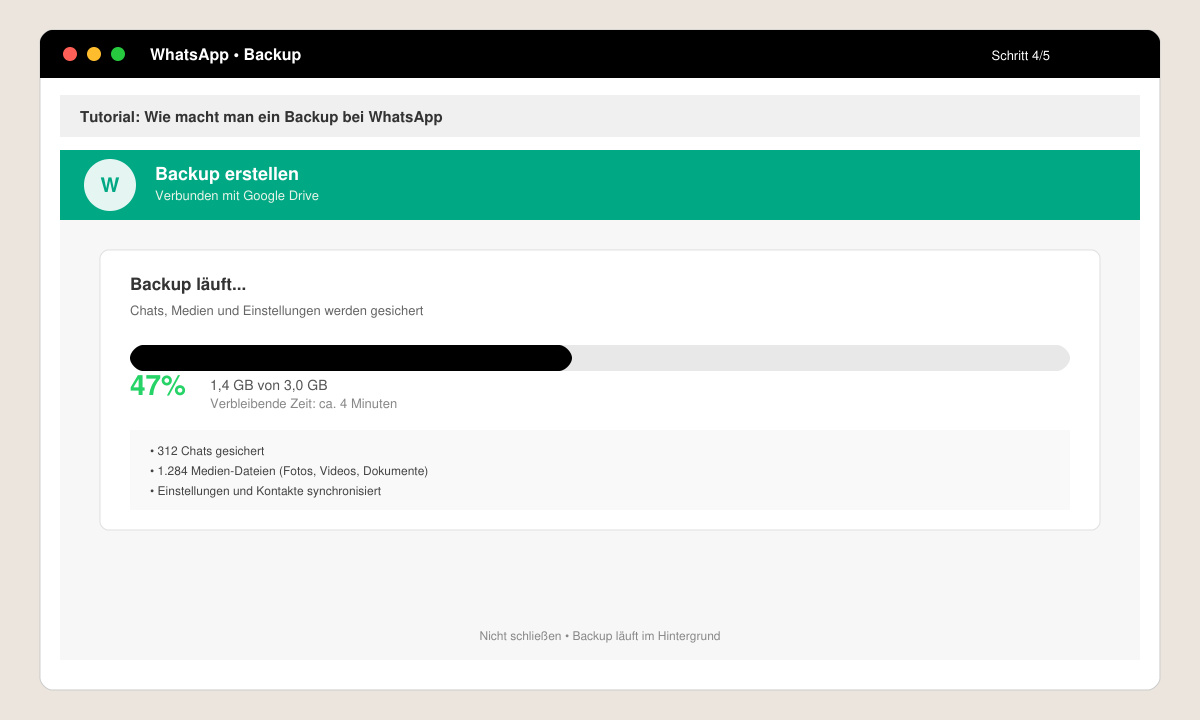Click 'Einstellungen und Kontakte synchronisiert' entry
This screenshot has height=720, width=1200.
[x=265, y=491]
